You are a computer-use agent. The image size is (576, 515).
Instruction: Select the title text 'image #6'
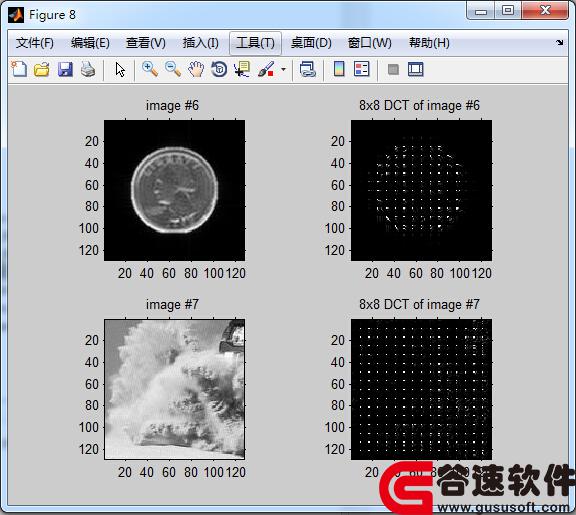click(x=172, y=106)
